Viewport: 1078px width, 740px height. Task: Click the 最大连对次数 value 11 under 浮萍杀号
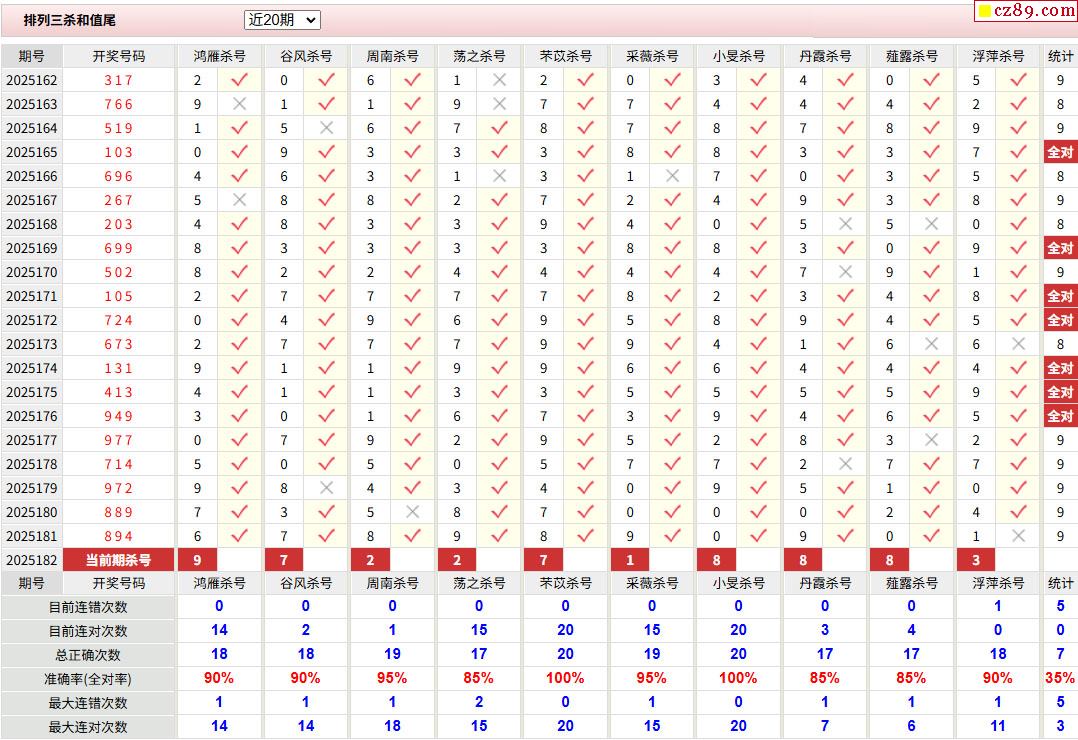[998, 726]
